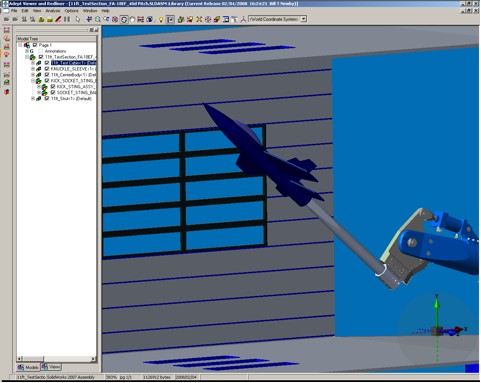The width and height of the screenshot is (481, 383).
Task: Toggle the 11ft_Strut checkbox
Action: (47, 98)
